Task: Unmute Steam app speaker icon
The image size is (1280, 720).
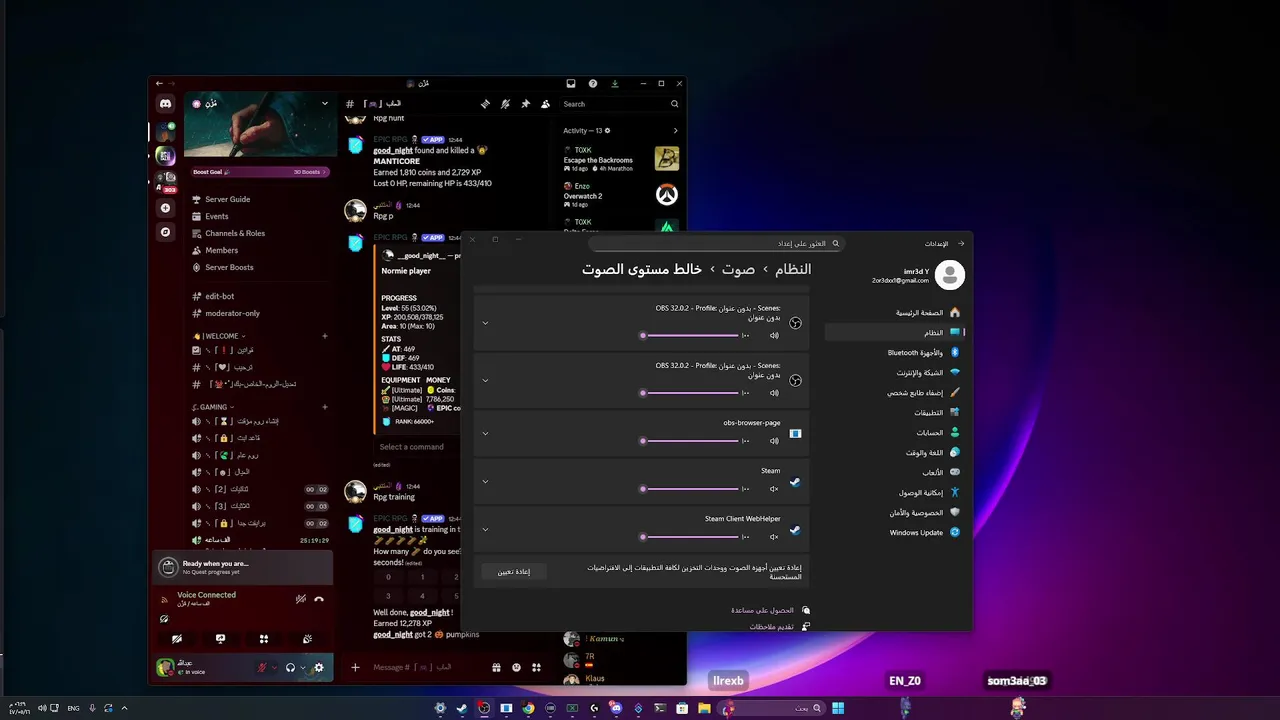Action: tap(774, 489)
